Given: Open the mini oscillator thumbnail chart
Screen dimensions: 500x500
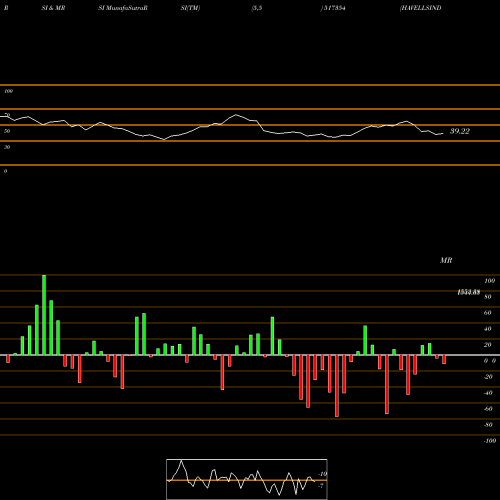Looking at the screenshot, I should tap(247, 479).
